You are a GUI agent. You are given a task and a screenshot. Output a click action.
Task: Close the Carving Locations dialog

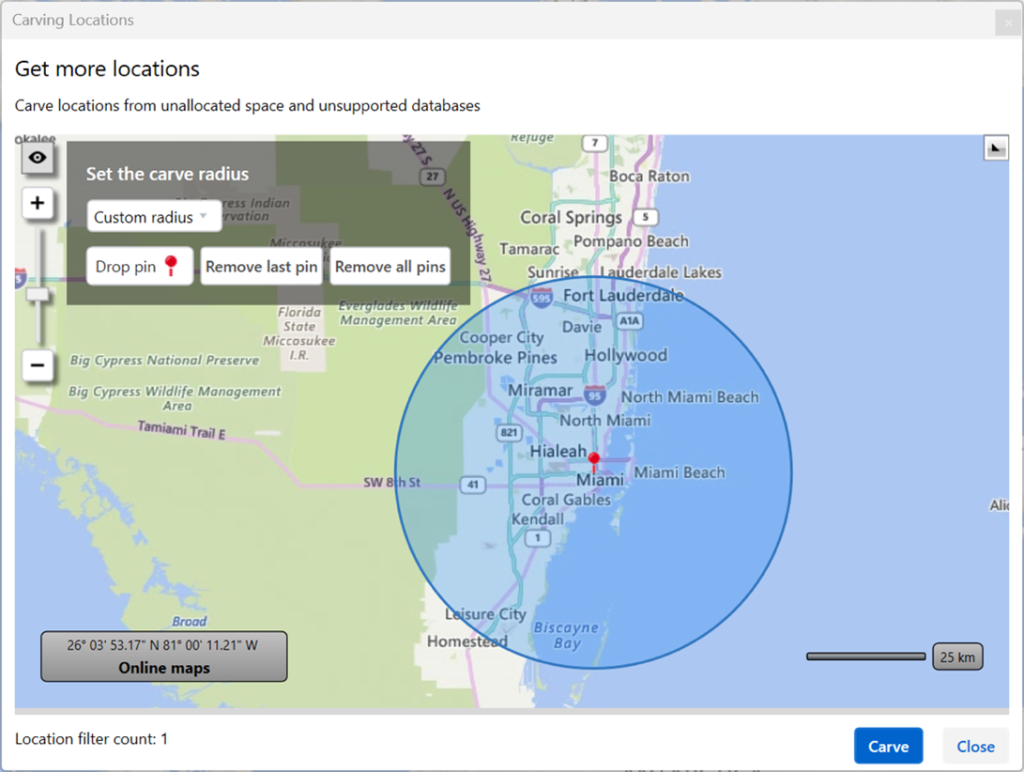click(x=976, y=746)
